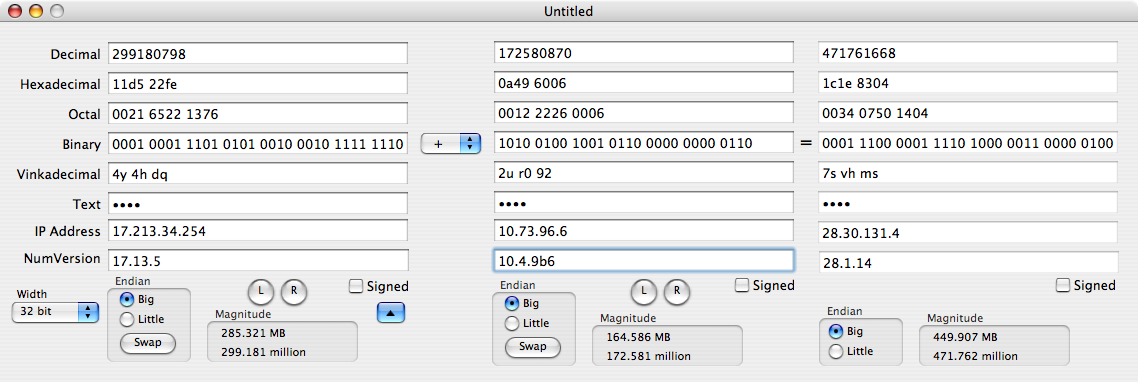The height and width of the screenshot is (382, 1138).
Task: Select Big endian in the second operand column
Action: [512, 304]
